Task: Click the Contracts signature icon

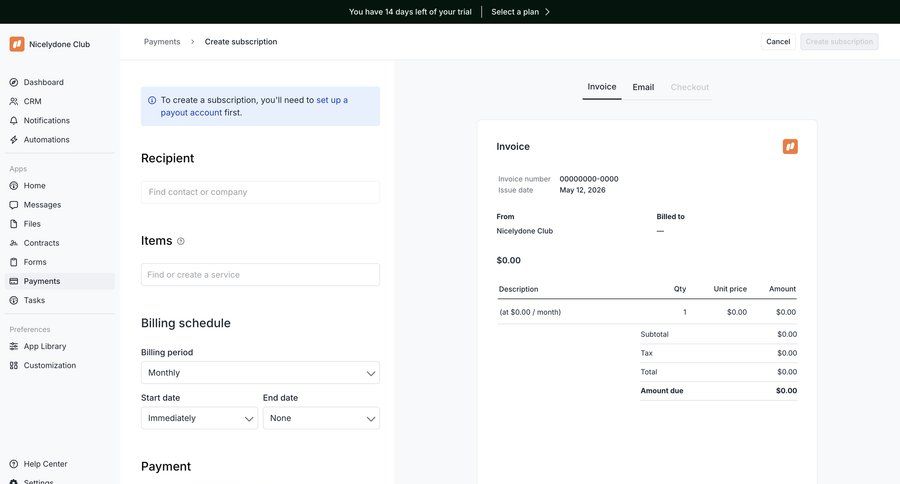Action: click(x=14, y=243)
